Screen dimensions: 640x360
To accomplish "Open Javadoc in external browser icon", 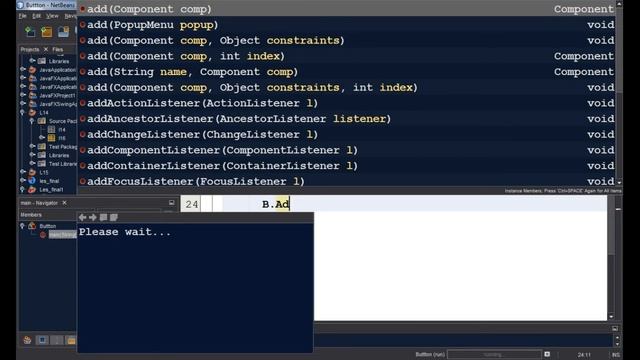I will (103, 218).
